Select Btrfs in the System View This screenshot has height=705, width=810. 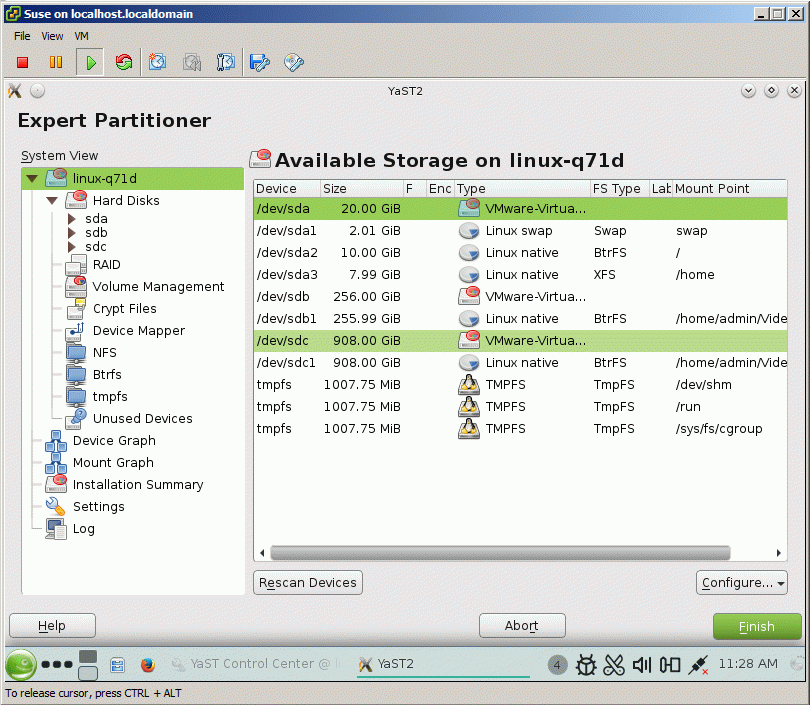tap(107, 374)
